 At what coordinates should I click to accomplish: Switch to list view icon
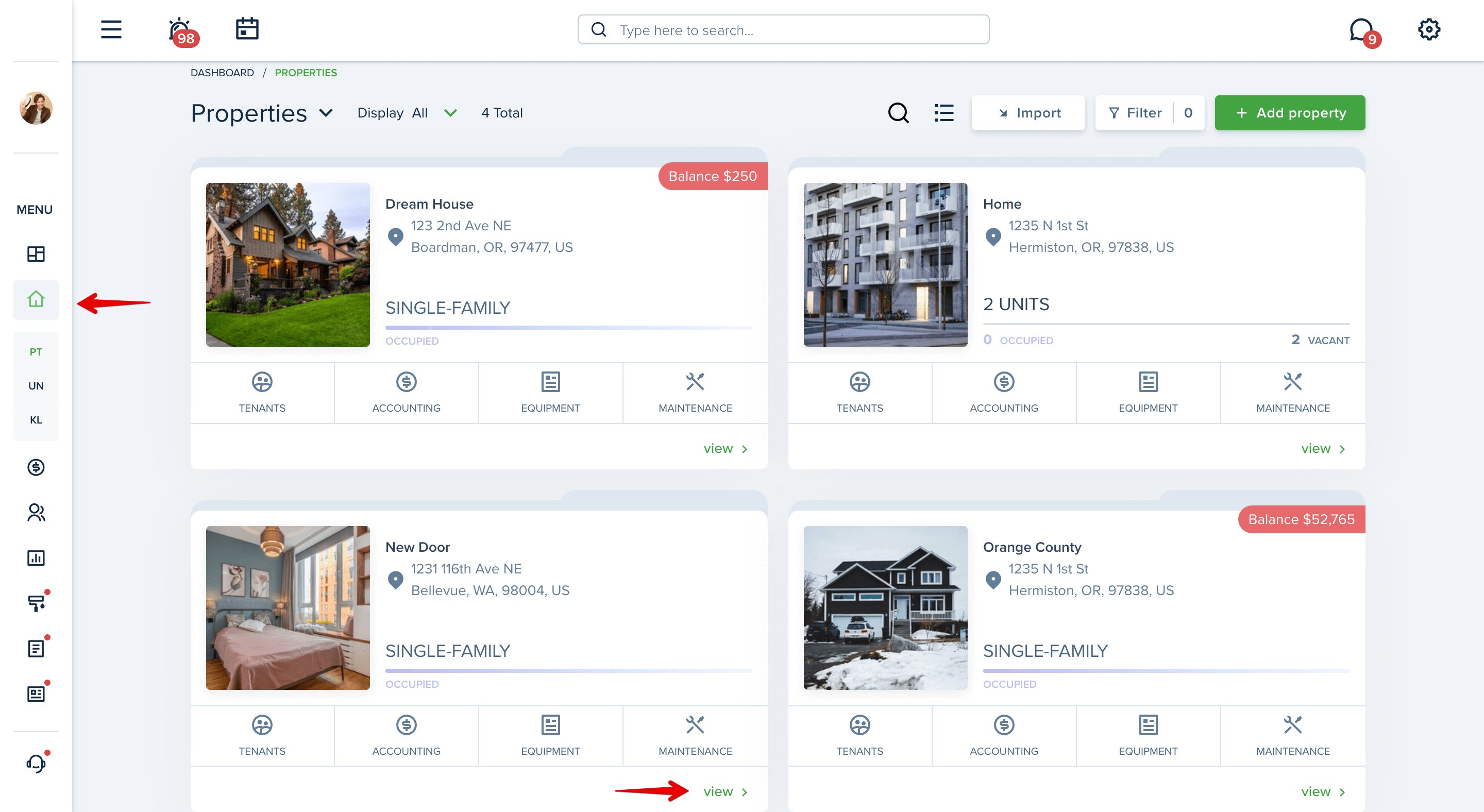click(943, 113)
